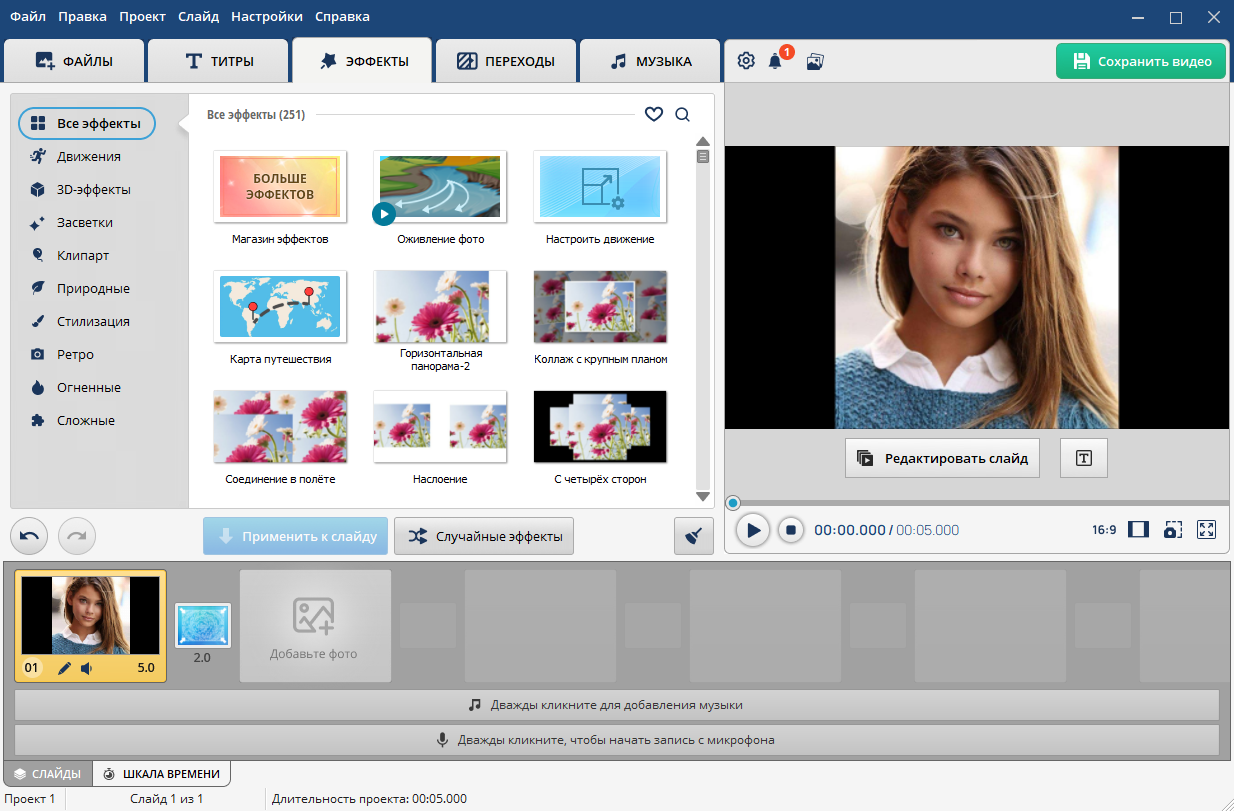This screenshot has width=1234, height=811.
Task: Click the redo arrow button
Action: pos(77,536)
